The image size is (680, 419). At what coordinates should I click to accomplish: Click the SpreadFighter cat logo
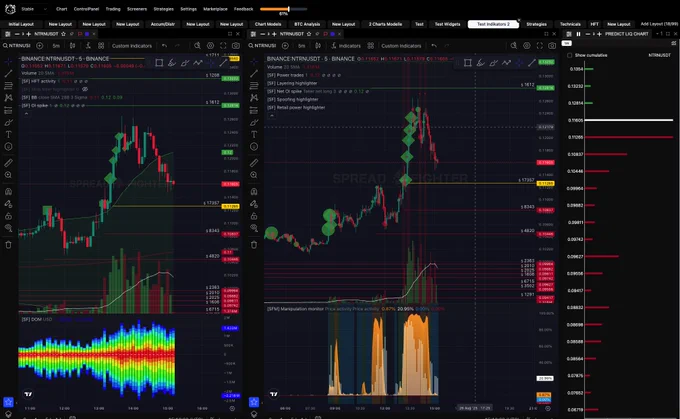pyautogui.click(x=10, y=9)
